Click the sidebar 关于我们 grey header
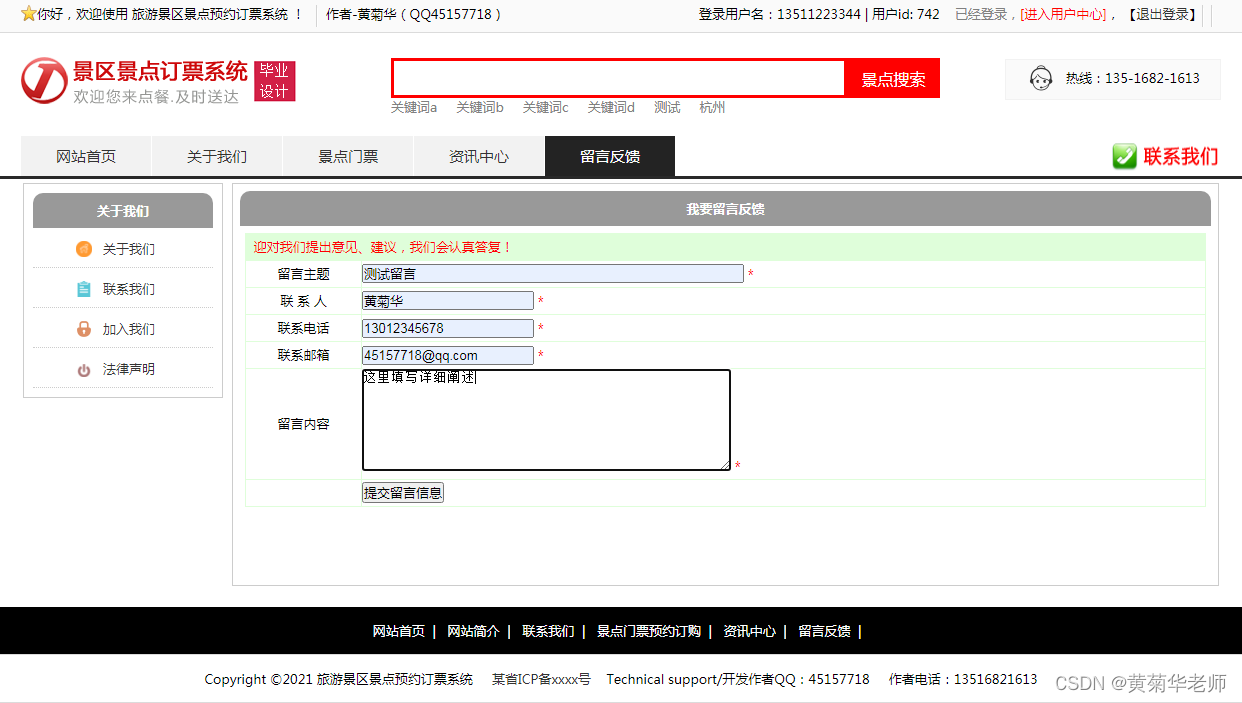Screen dimensions: 1242x703 click(x=123, y=211)
